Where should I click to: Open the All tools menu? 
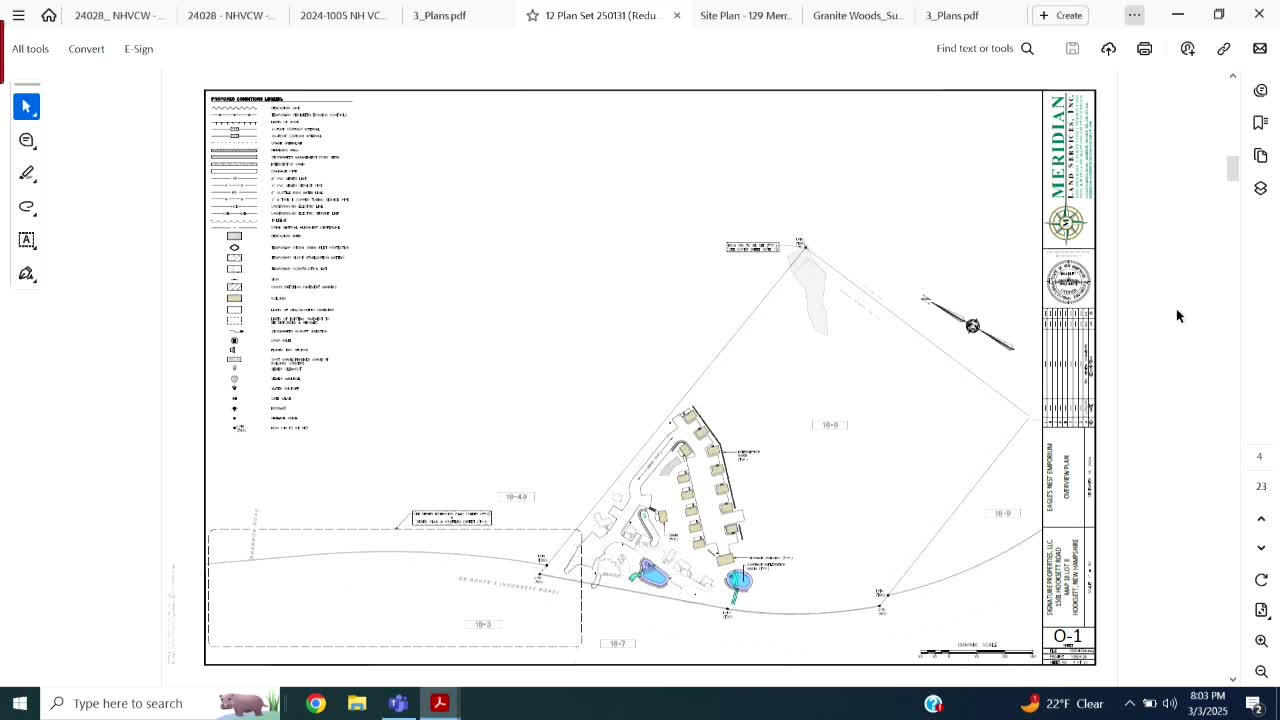click(30, 49)
